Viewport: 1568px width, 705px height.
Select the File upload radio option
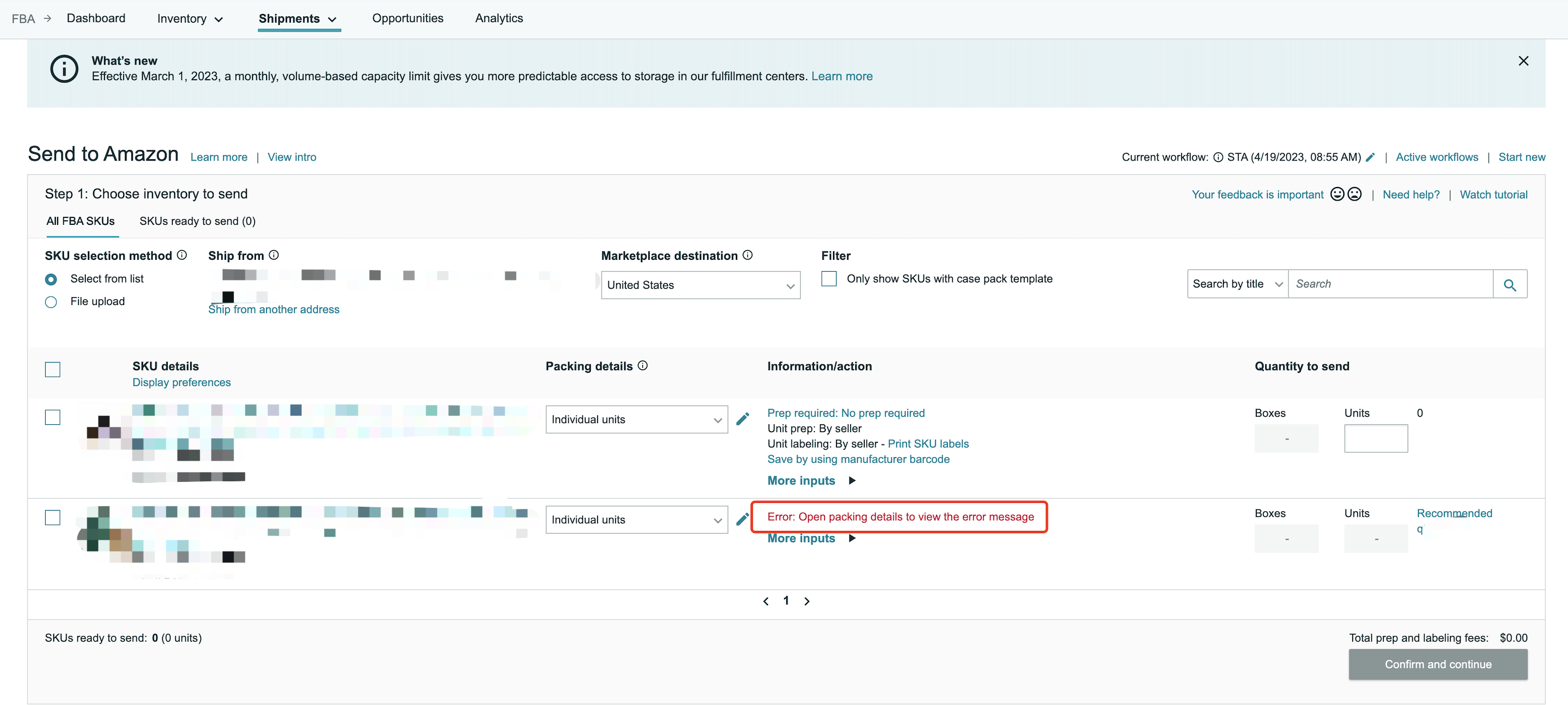tap(51, 302)
